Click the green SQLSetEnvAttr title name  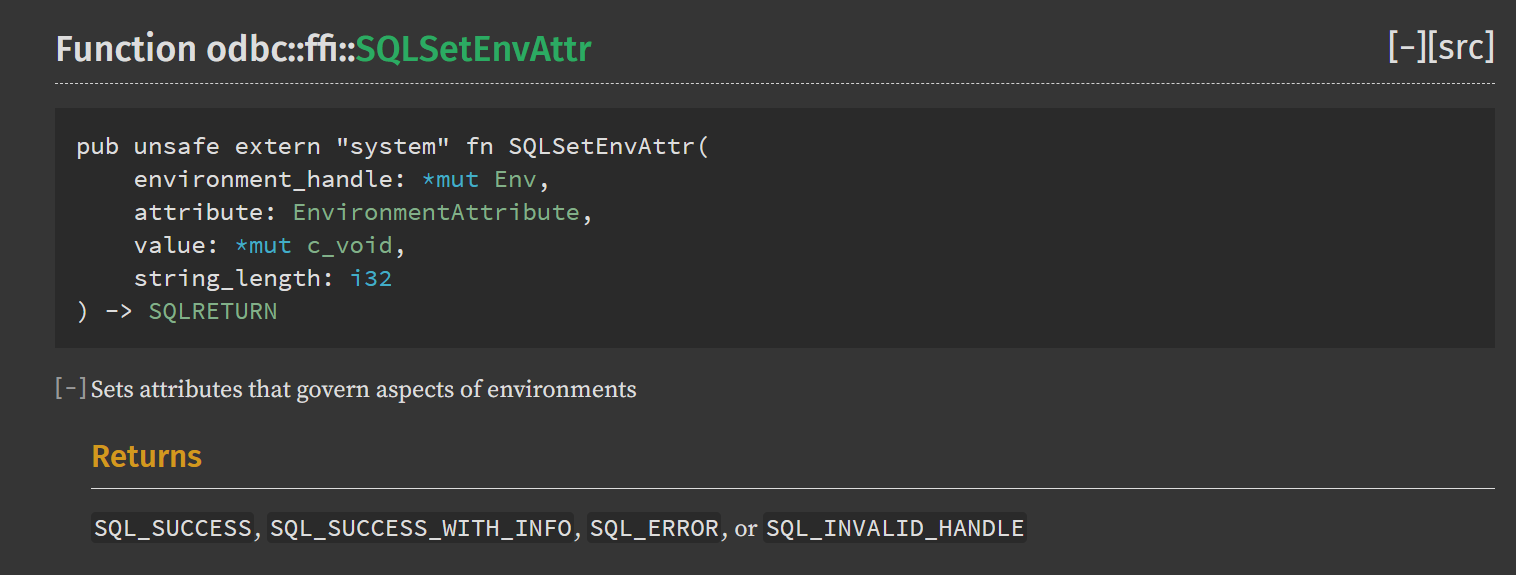click(x=474, y=49)
